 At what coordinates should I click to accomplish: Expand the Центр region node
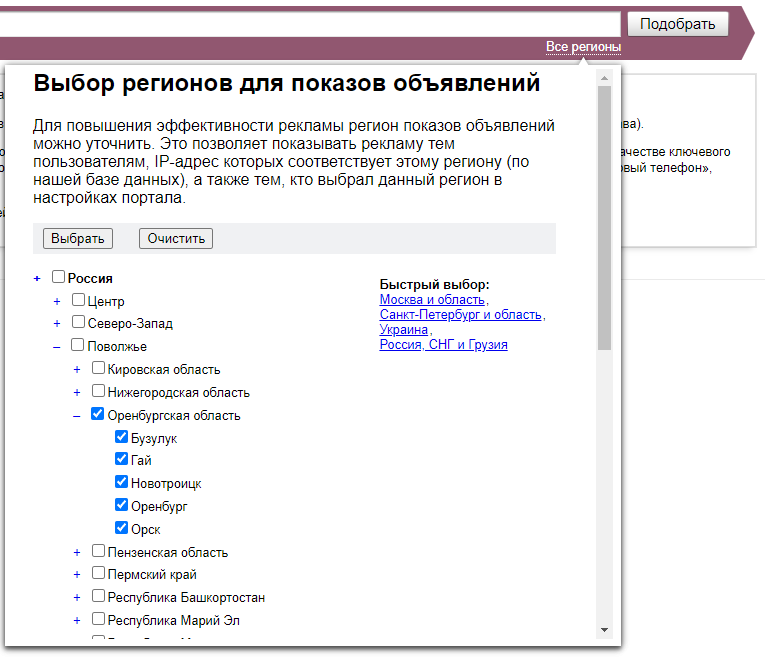57,301
